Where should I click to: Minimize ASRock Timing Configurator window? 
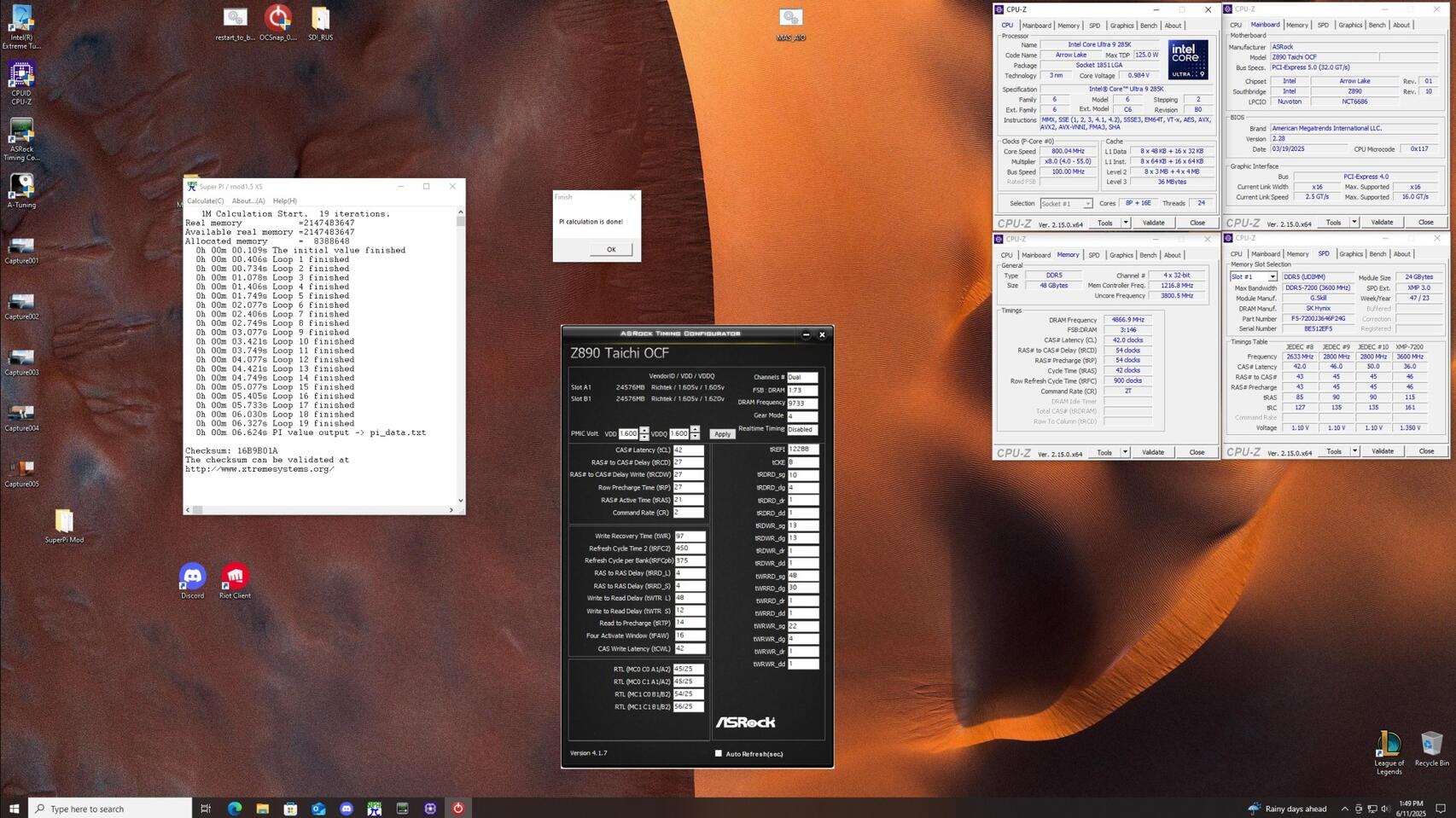[x=806, y=334]
